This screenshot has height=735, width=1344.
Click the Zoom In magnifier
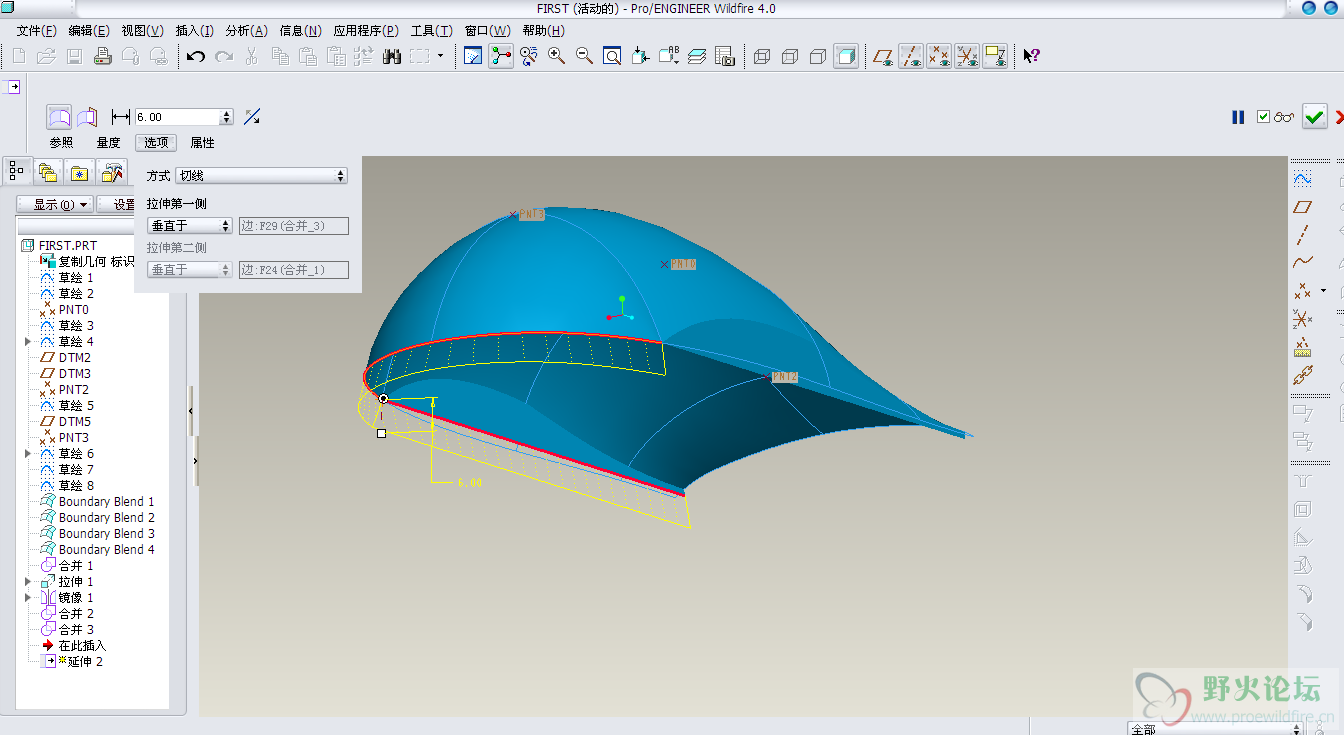[556, 56]
